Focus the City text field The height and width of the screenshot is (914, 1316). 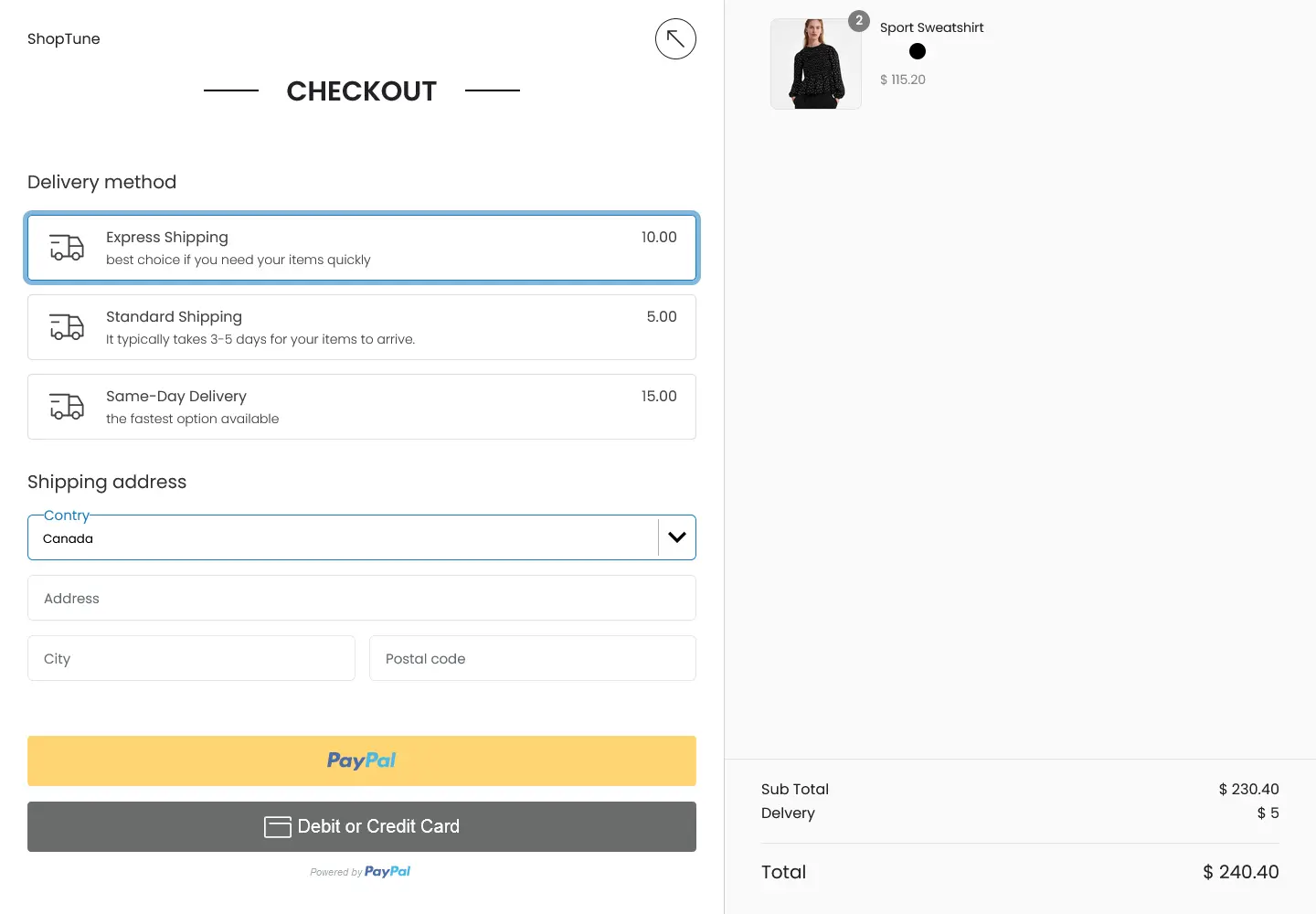tap(191, 659)
